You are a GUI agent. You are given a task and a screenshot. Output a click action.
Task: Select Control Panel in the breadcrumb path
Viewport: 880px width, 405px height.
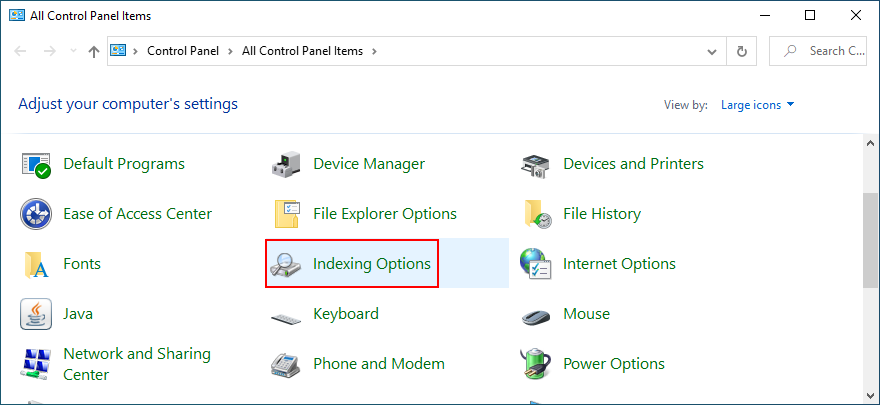(x=184, y=51)
